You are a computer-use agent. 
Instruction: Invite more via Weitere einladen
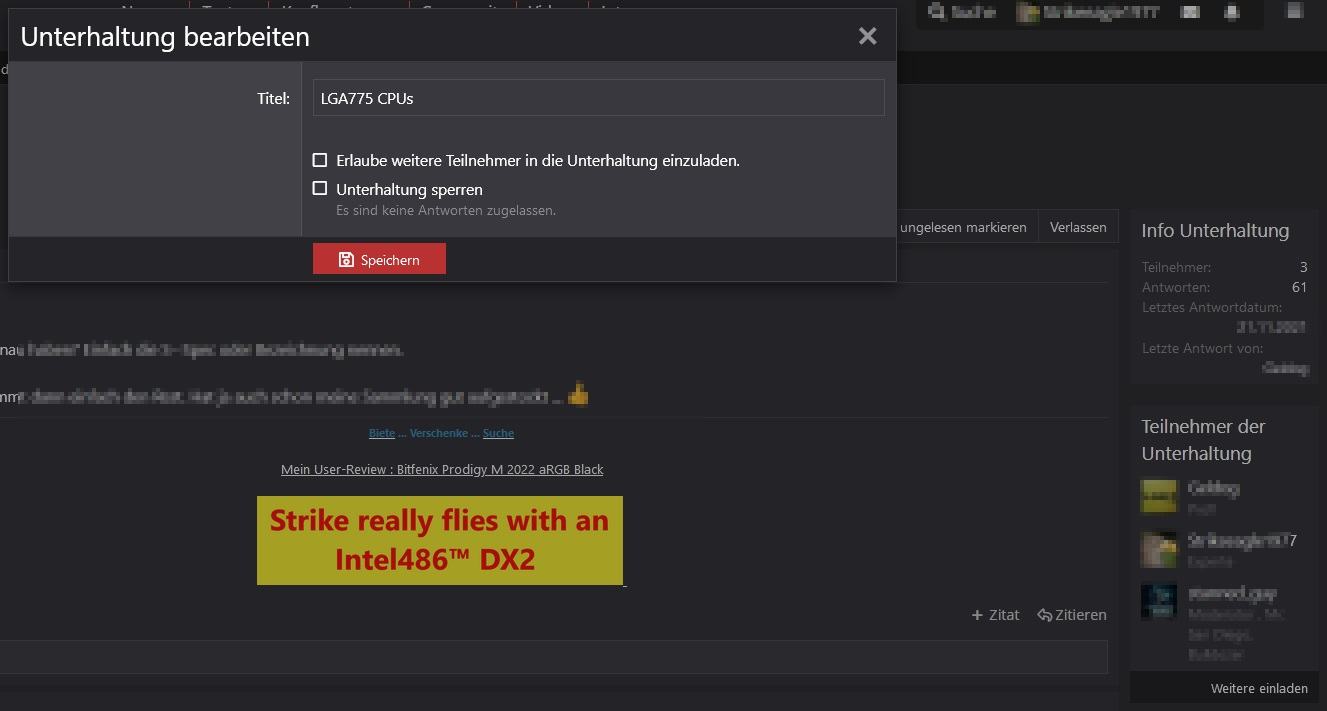tap(1259, 688)
